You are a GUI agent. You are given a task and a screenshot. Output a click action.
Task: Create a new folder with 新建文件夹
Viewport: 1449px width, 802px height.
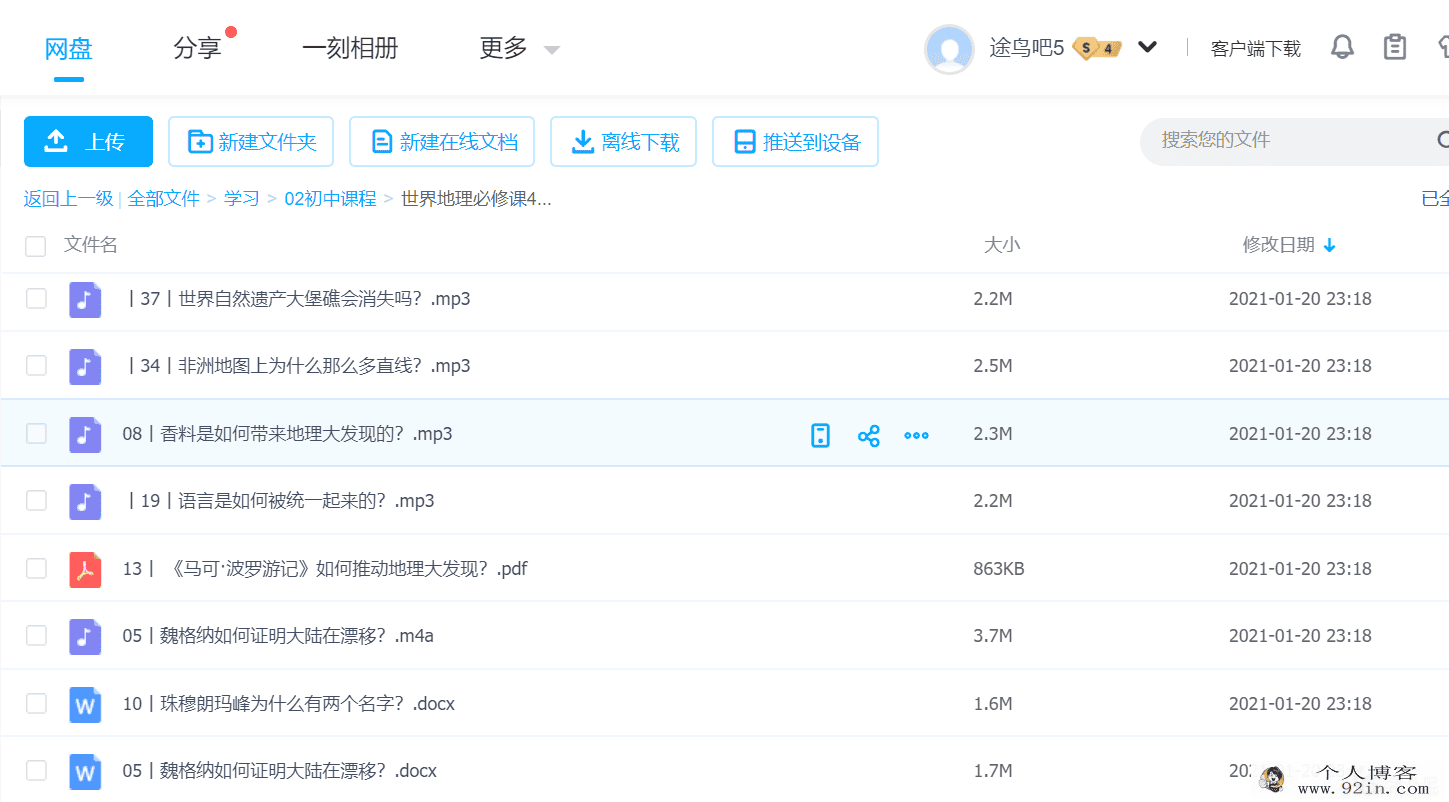251,141
